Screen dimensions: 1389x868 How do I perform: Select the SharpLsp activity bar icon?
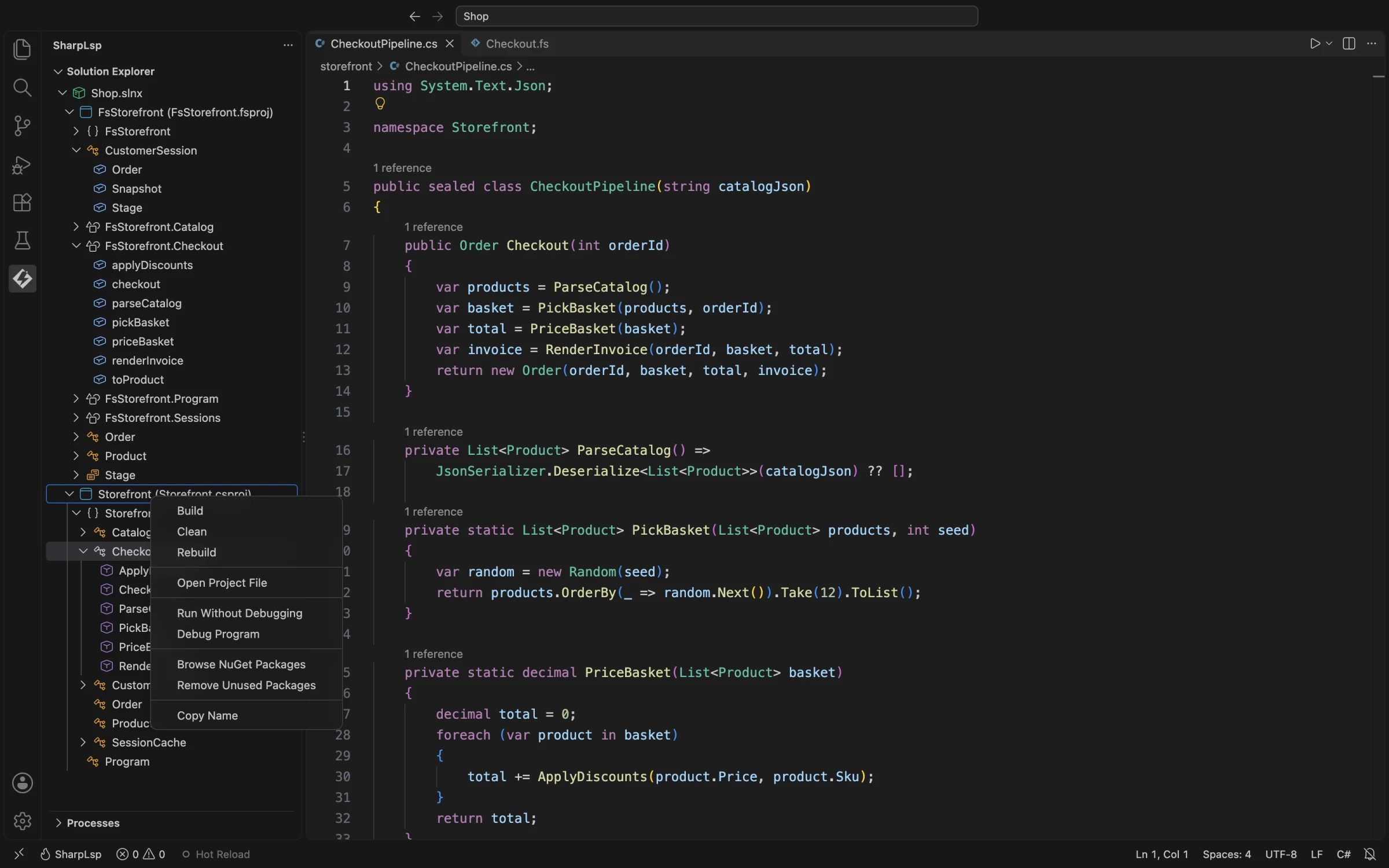click(x=22, y=279)
